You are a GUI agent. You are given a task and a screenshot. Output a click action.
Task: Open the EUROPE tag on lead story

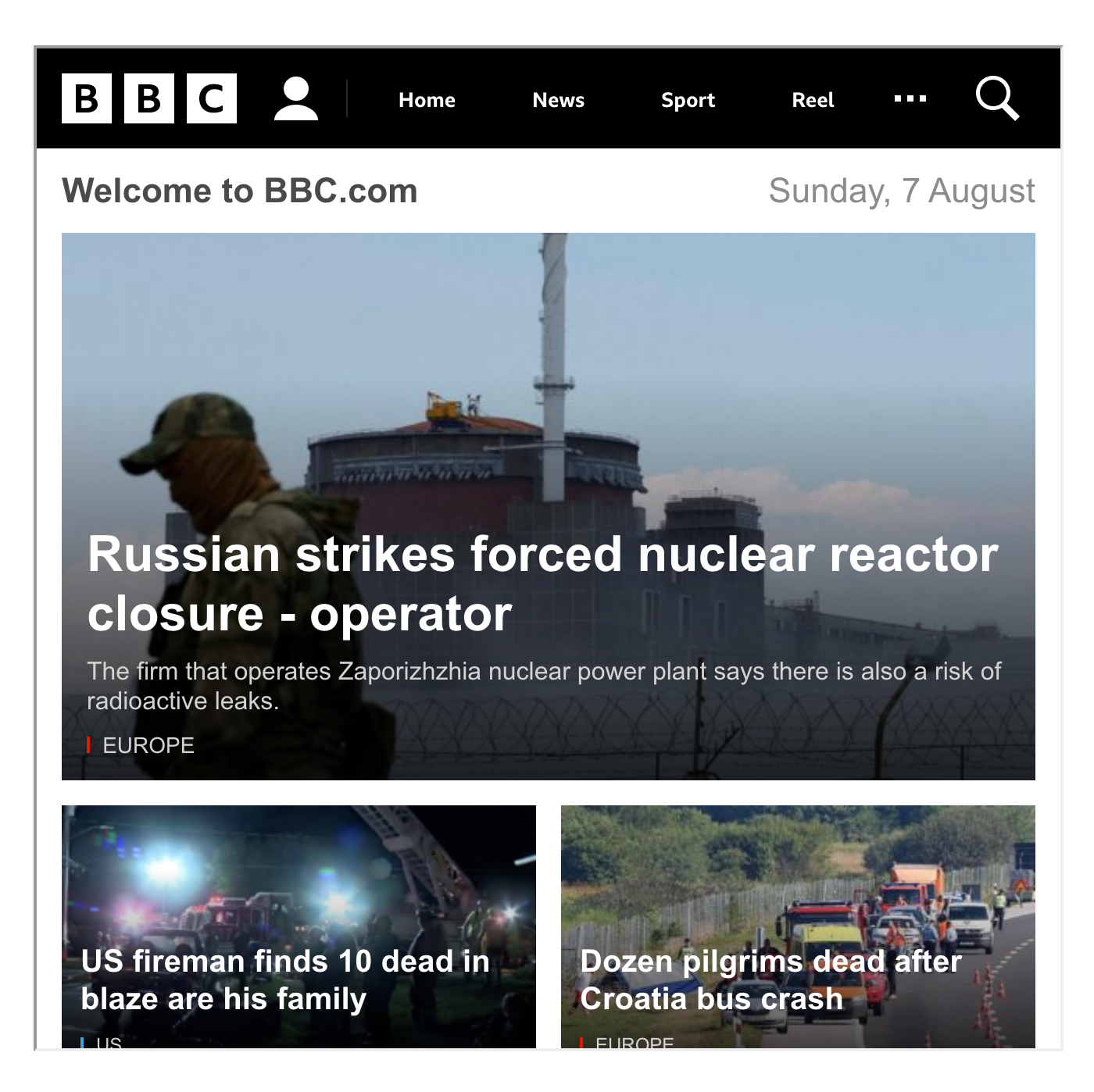[148, 745]
